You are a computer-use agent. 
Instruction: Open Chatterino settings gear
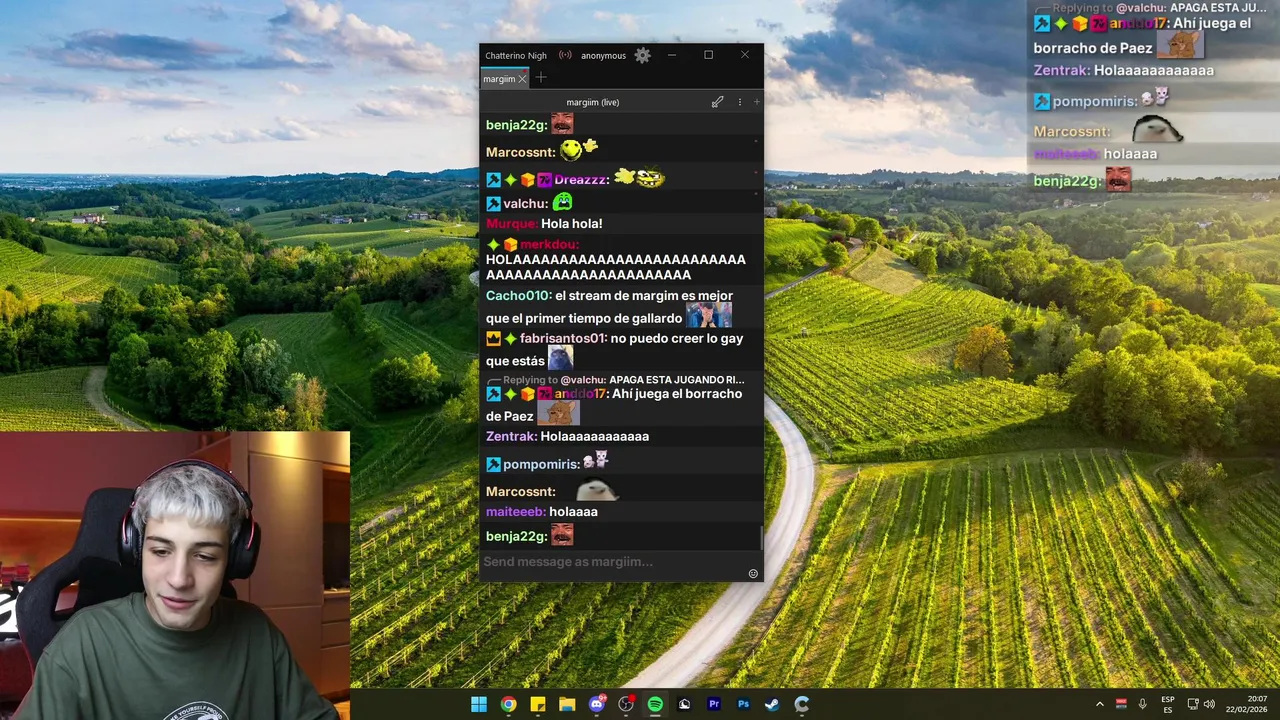tap(643, 56)
